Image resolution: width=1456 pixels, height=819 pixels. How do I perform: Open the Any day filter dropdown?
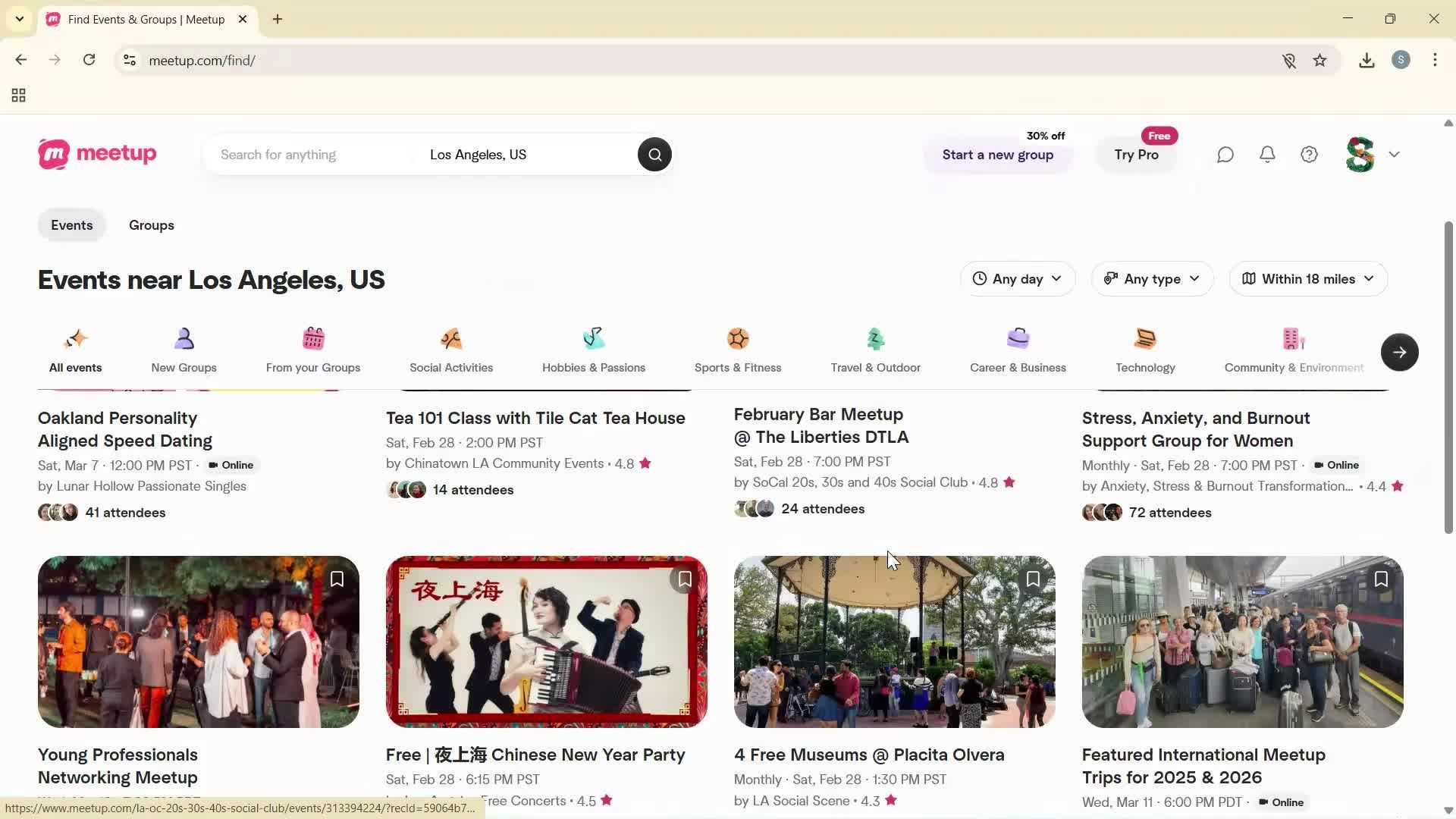pyautogui.click(x=1018, y=278)
